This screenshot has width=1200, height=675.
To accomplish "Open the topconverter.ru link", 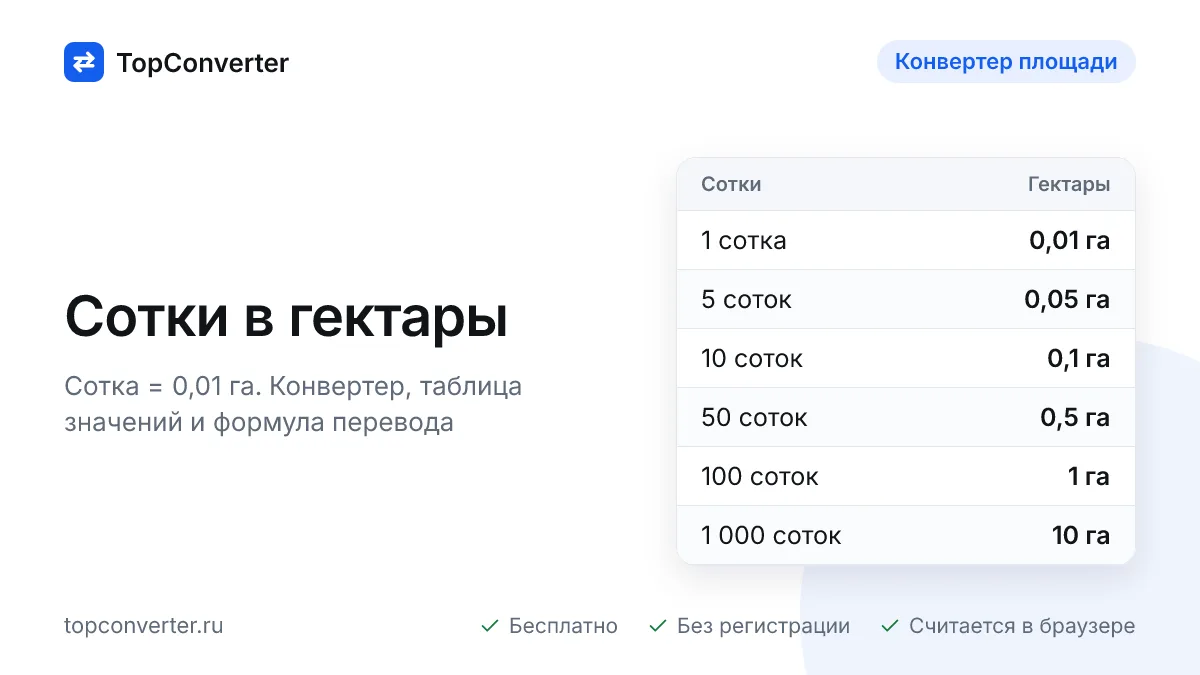I will [x=144, y=626].
